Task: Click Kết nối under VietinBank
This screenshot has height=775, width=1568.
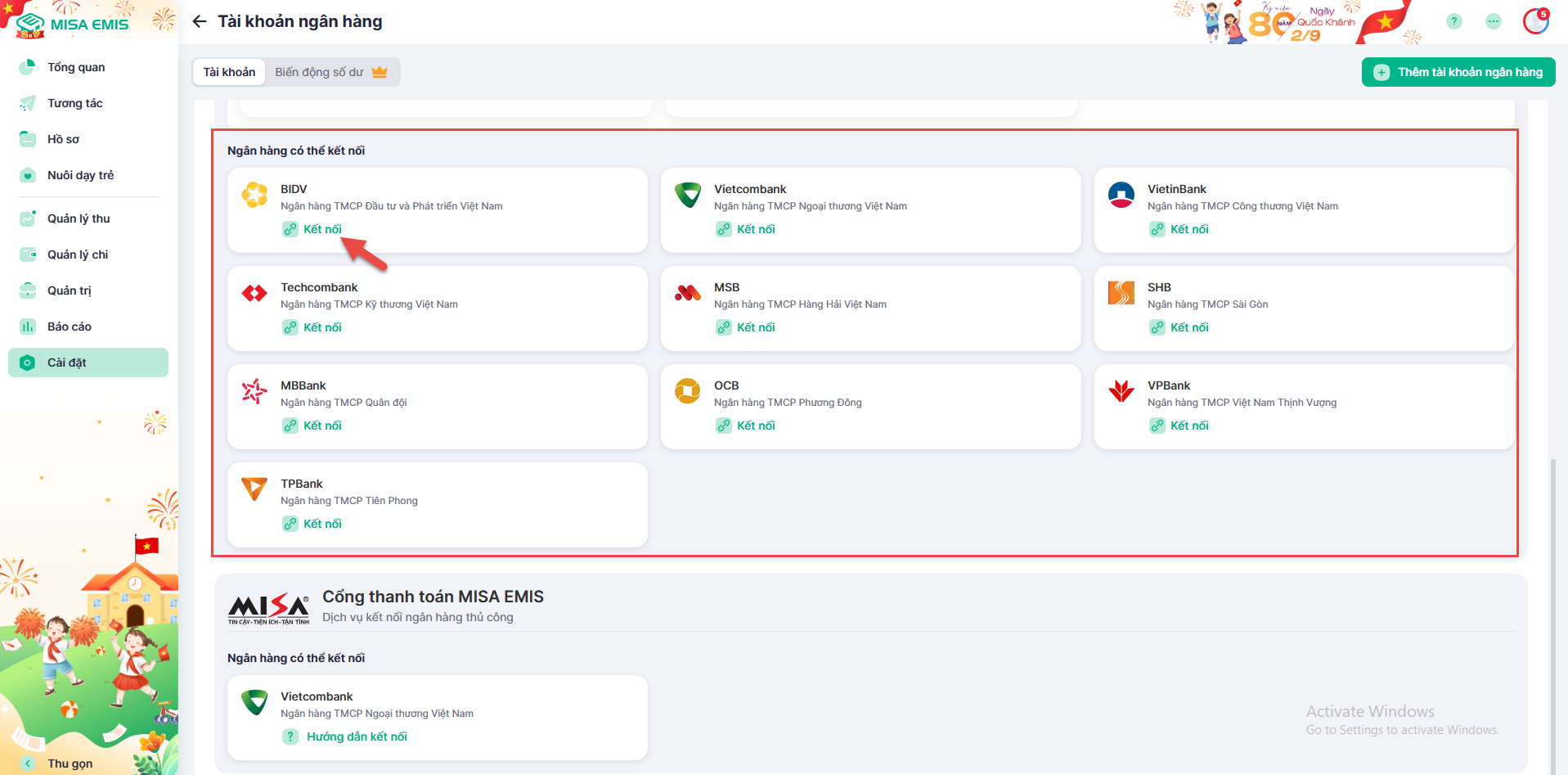Action: 1179,229
